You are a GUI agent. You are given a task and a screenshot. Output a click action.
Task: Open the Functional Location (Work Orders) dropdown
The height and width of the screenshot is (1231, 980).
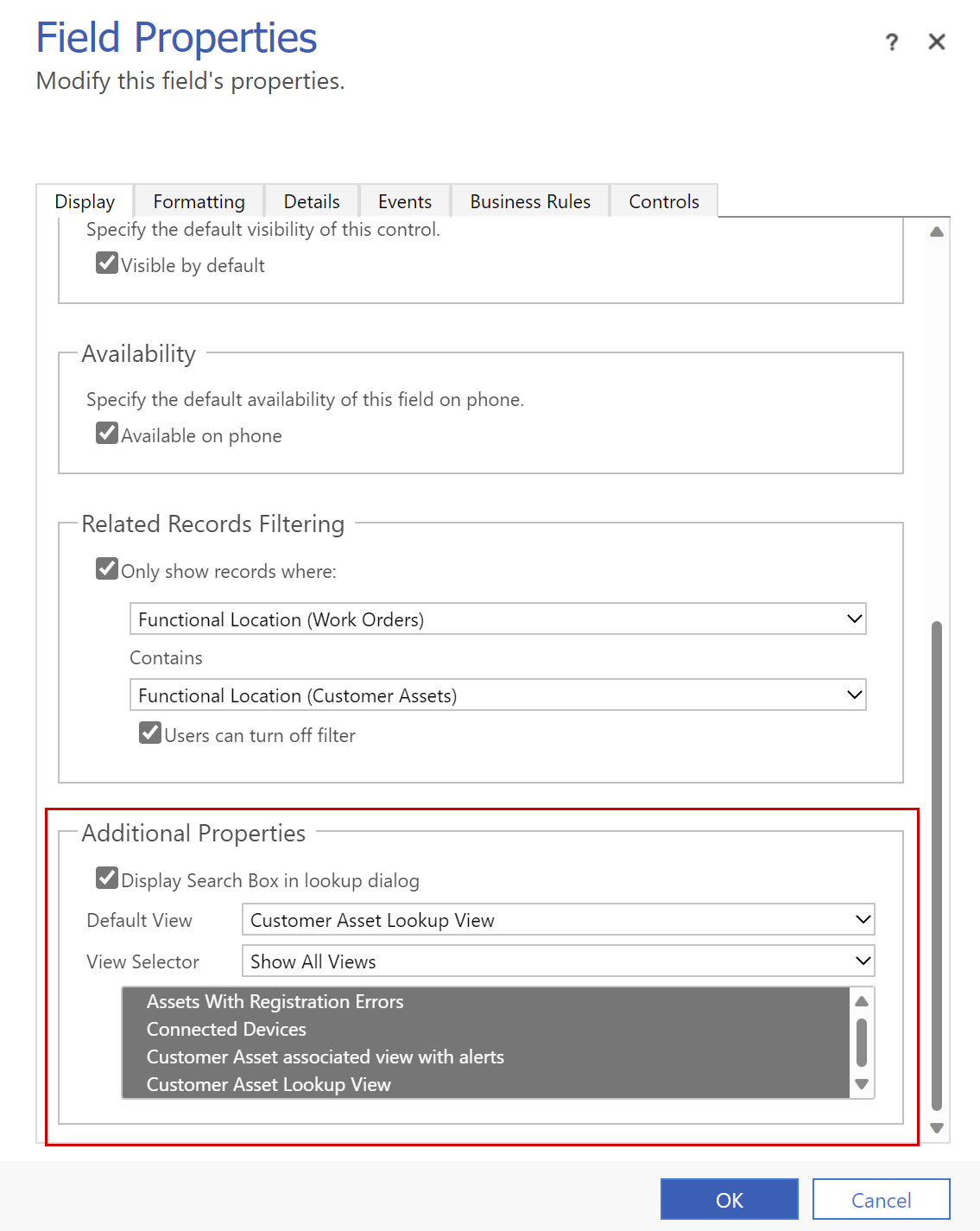coord(853,619)
